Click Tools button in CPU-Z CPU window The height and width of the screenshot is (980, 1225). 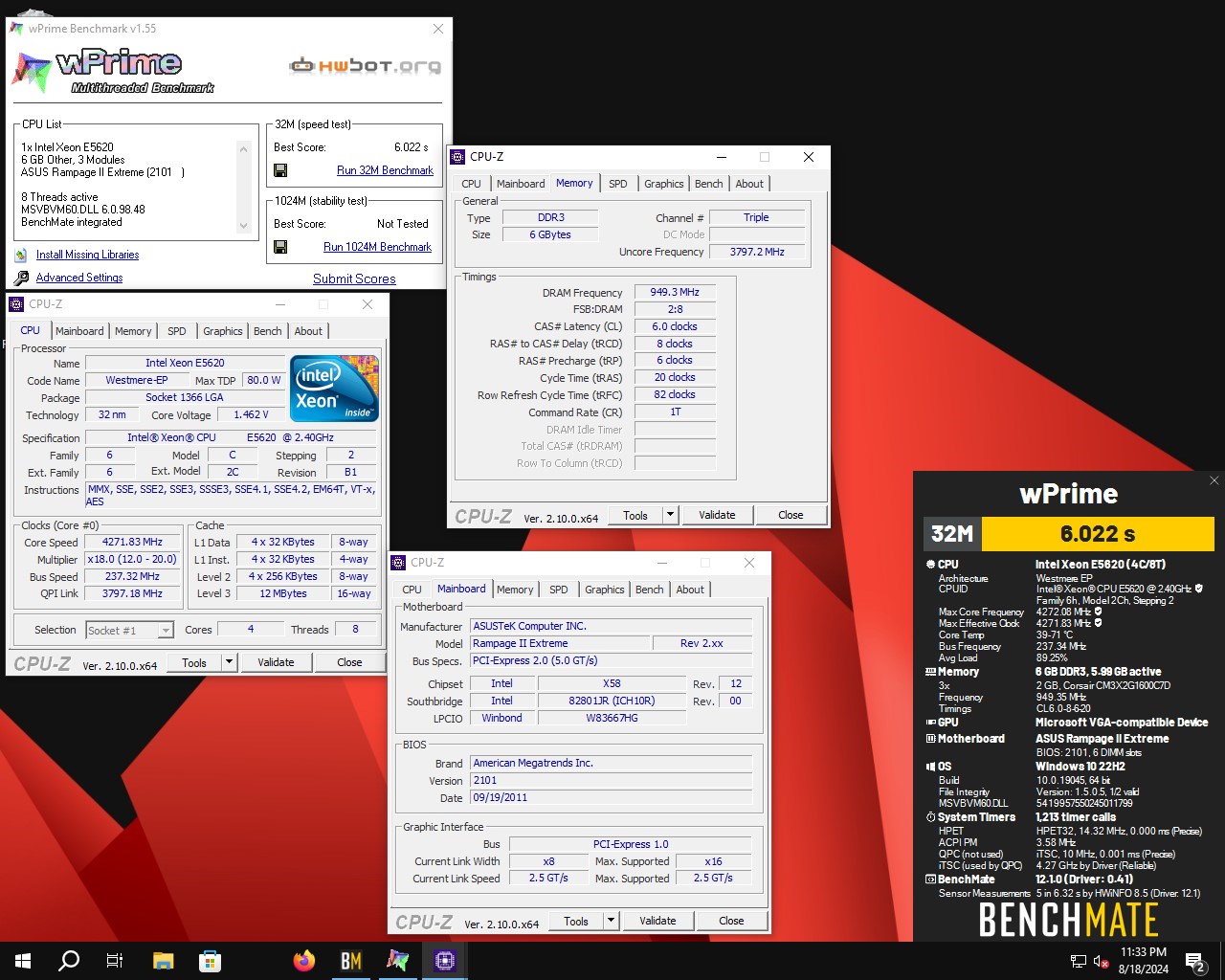tap(194, 662)
